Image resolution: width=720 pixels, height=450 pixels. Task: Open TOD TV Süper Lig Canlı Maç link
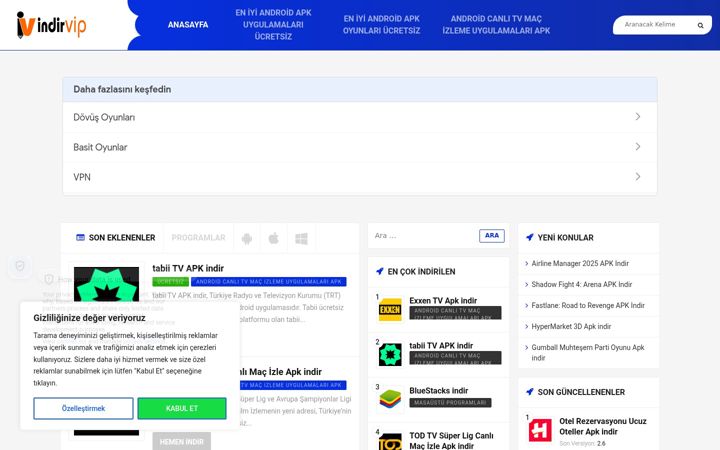pyautogui.click(x=451, y=440)
